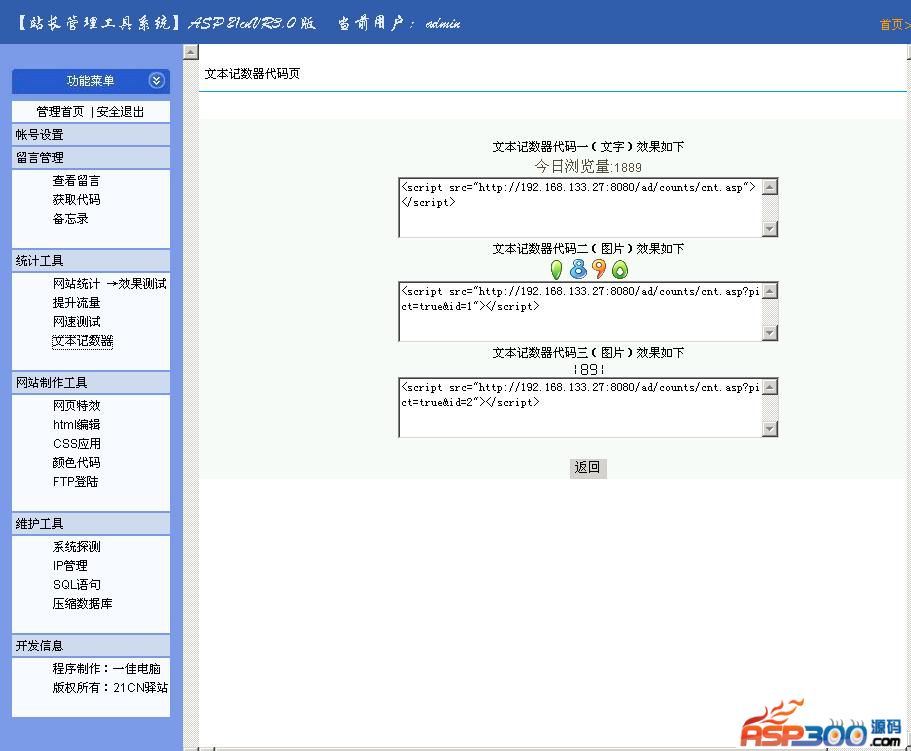Select 文本记数器 menu item

coord(83,341)
